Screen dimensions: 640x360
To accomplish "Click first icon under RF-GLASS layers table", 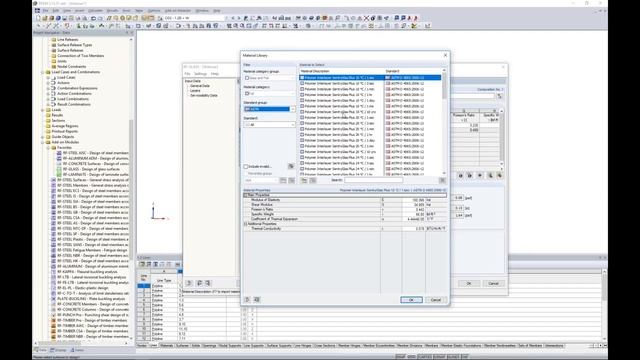I will coord(460,176).
